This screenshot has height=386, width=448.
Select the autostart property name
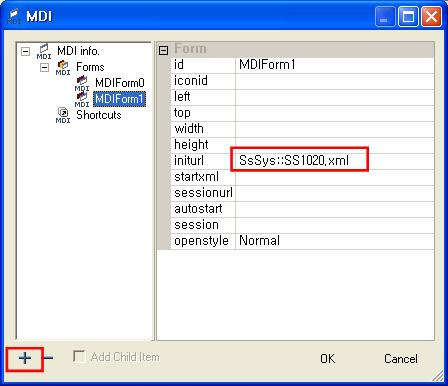coord(203,209)
